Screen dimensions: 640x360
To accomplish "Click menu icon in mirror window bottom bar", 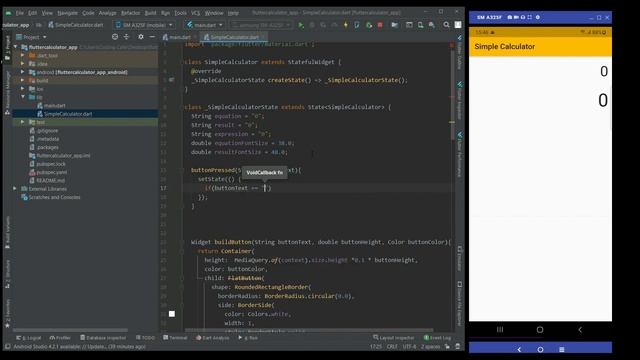I will point(562,350).
